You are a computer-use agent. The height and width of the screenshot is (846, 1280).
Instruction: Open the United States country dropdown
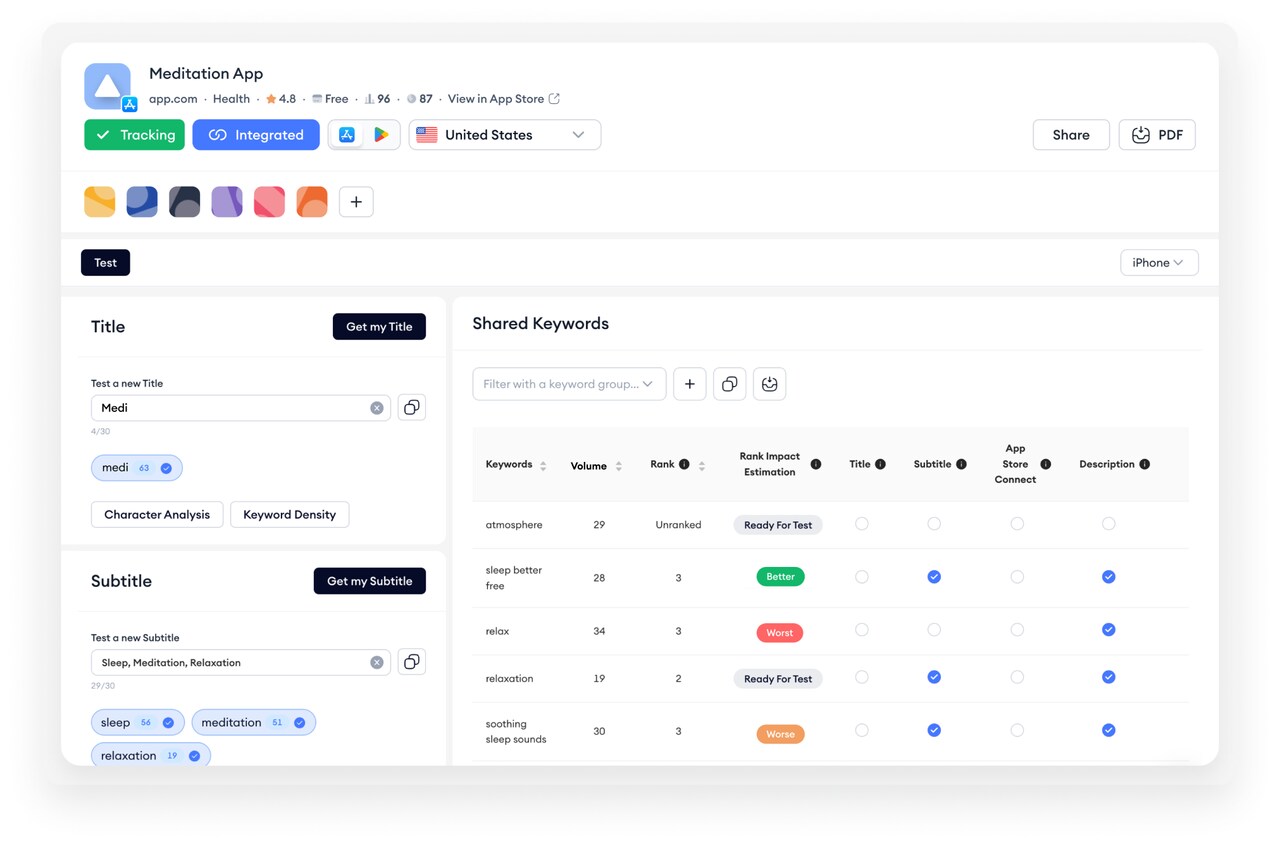(505, 135)
